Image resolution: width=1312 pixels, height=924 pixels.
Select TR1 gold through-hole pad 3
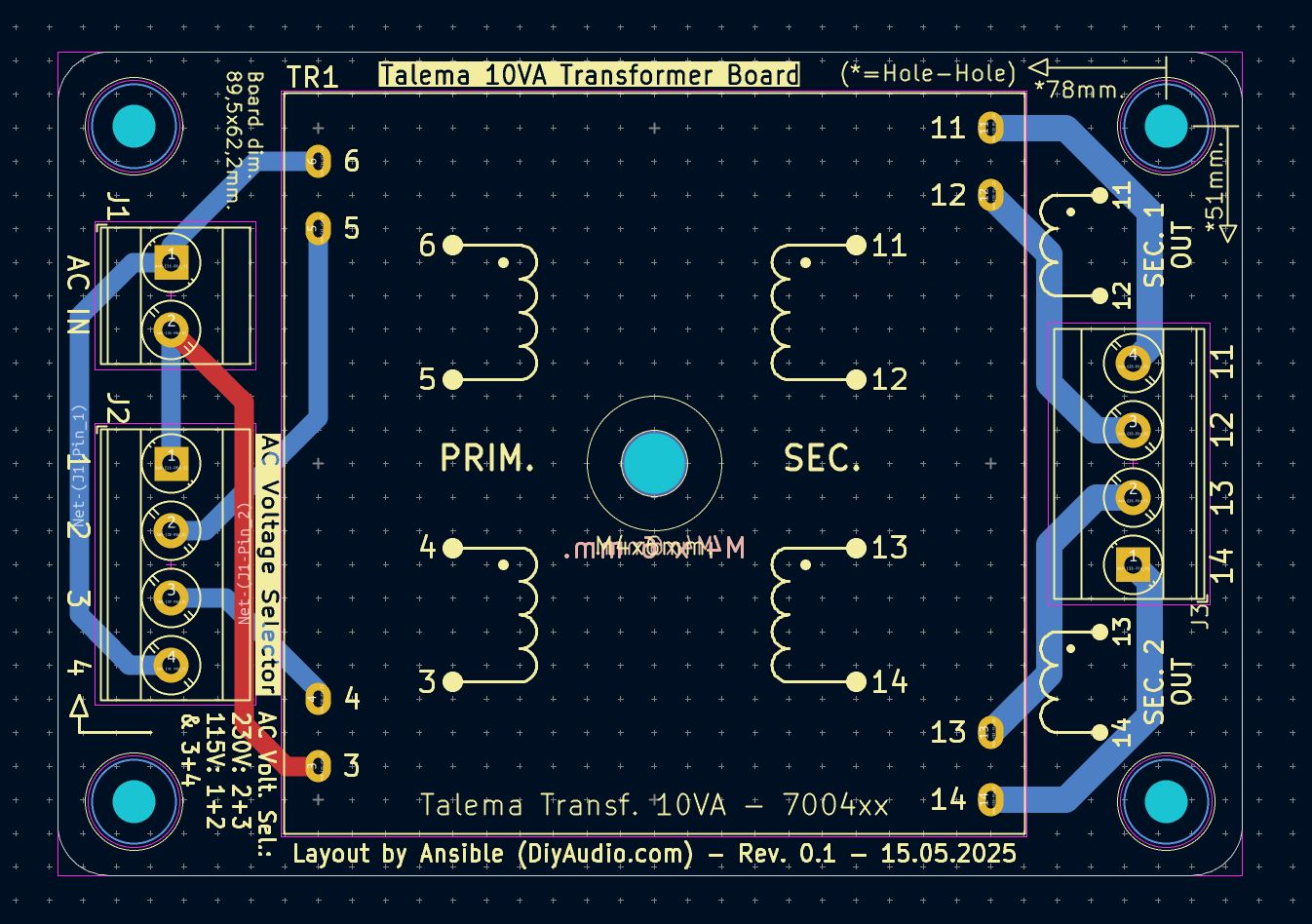(319, 766)
